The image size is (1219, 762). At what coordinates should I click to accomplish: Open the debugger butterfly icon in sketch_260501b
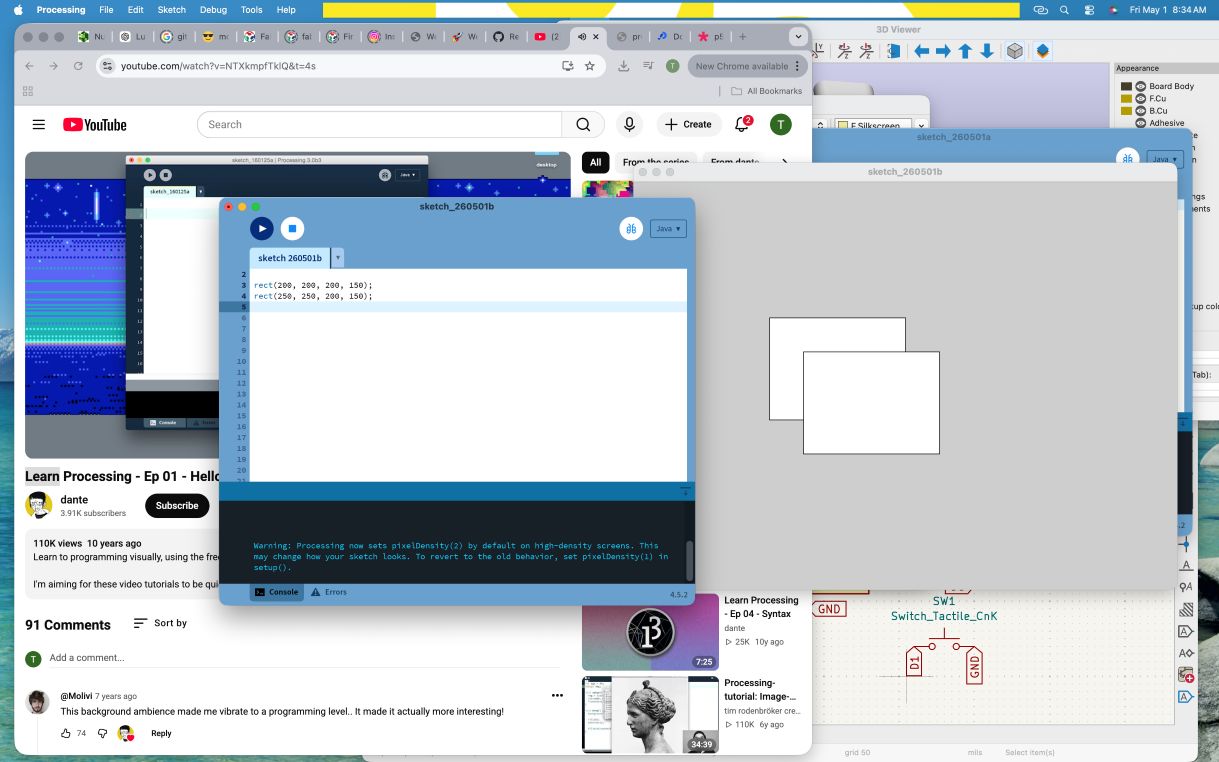click(631, 228)
